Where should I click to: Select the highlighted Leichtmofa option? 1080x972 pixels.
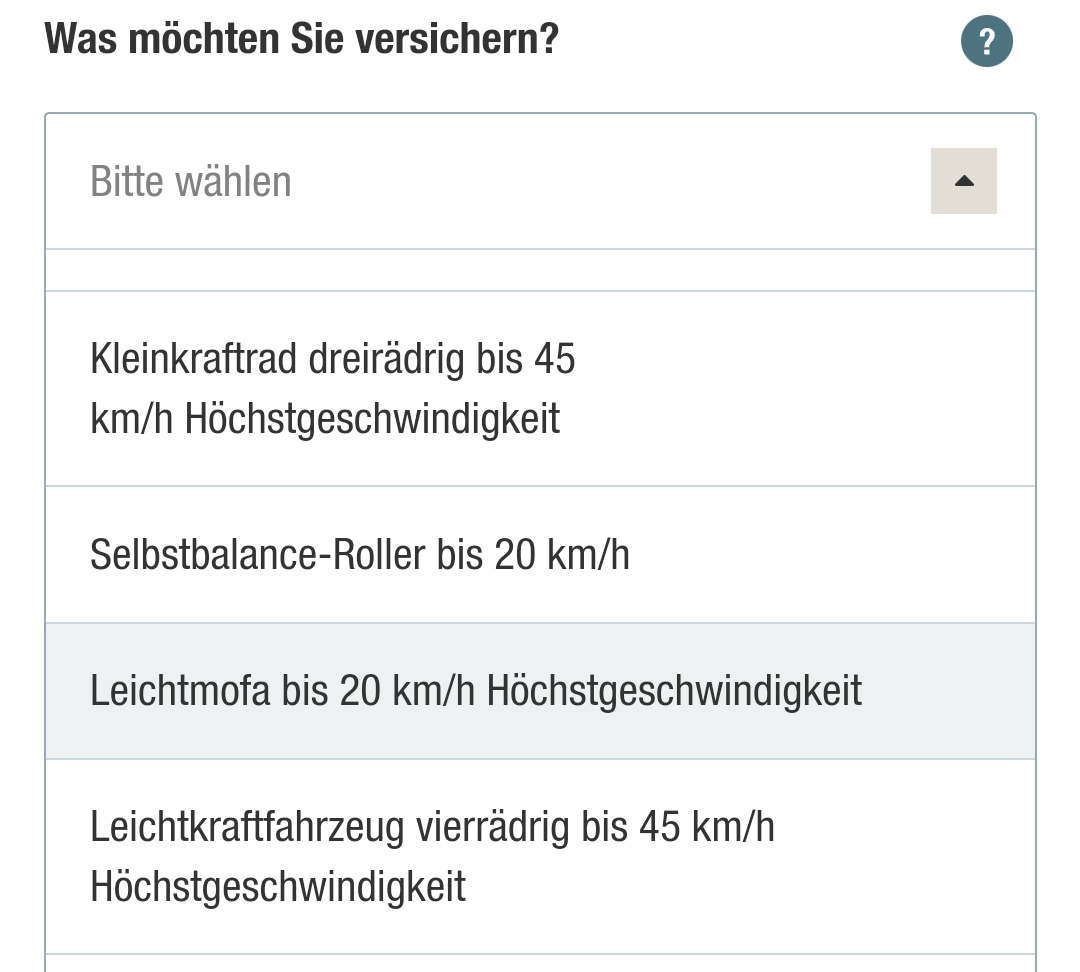coord(476,691)
